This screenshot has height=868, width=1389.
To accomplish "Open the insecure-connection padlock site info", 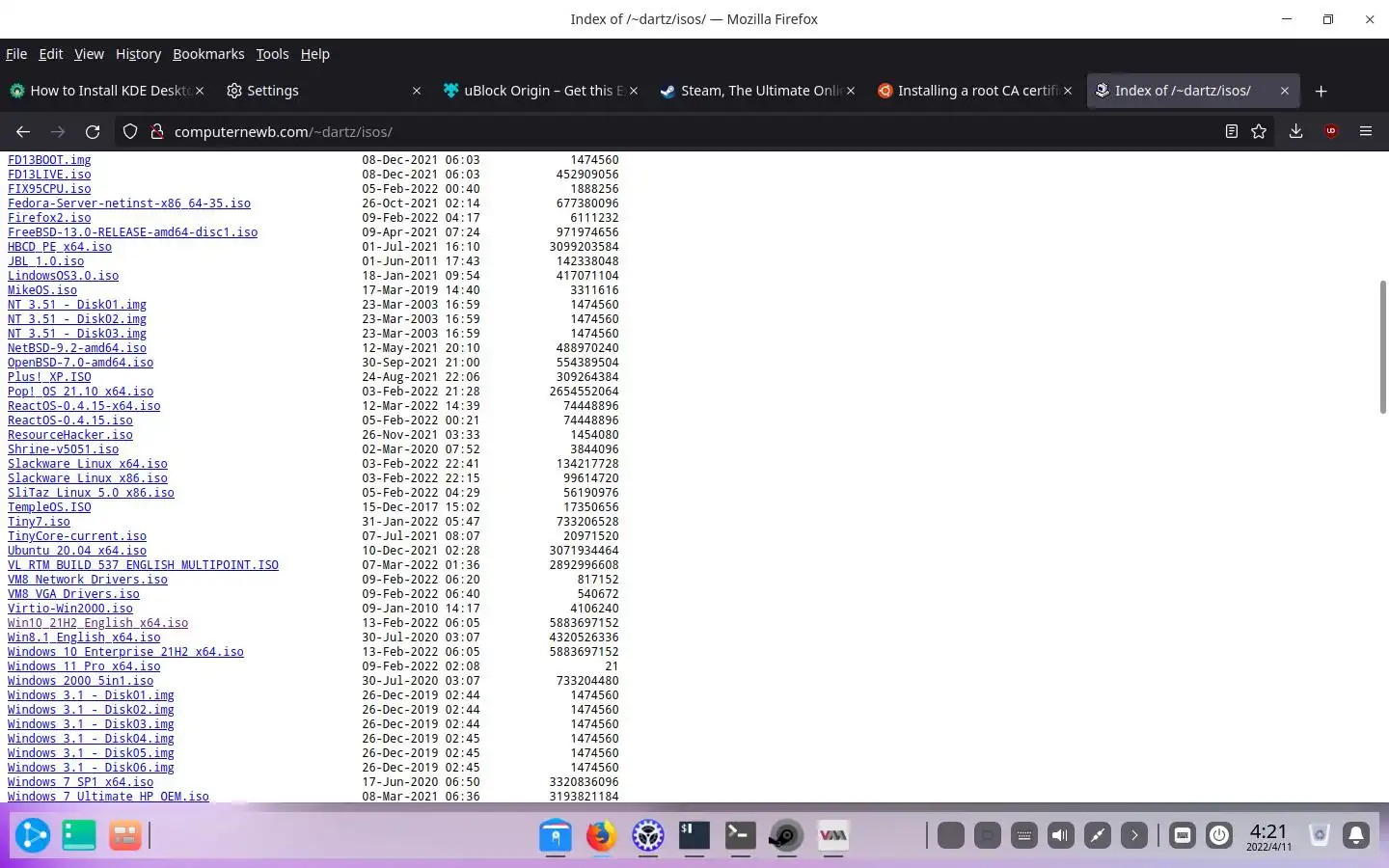I will tap(156, 131).
